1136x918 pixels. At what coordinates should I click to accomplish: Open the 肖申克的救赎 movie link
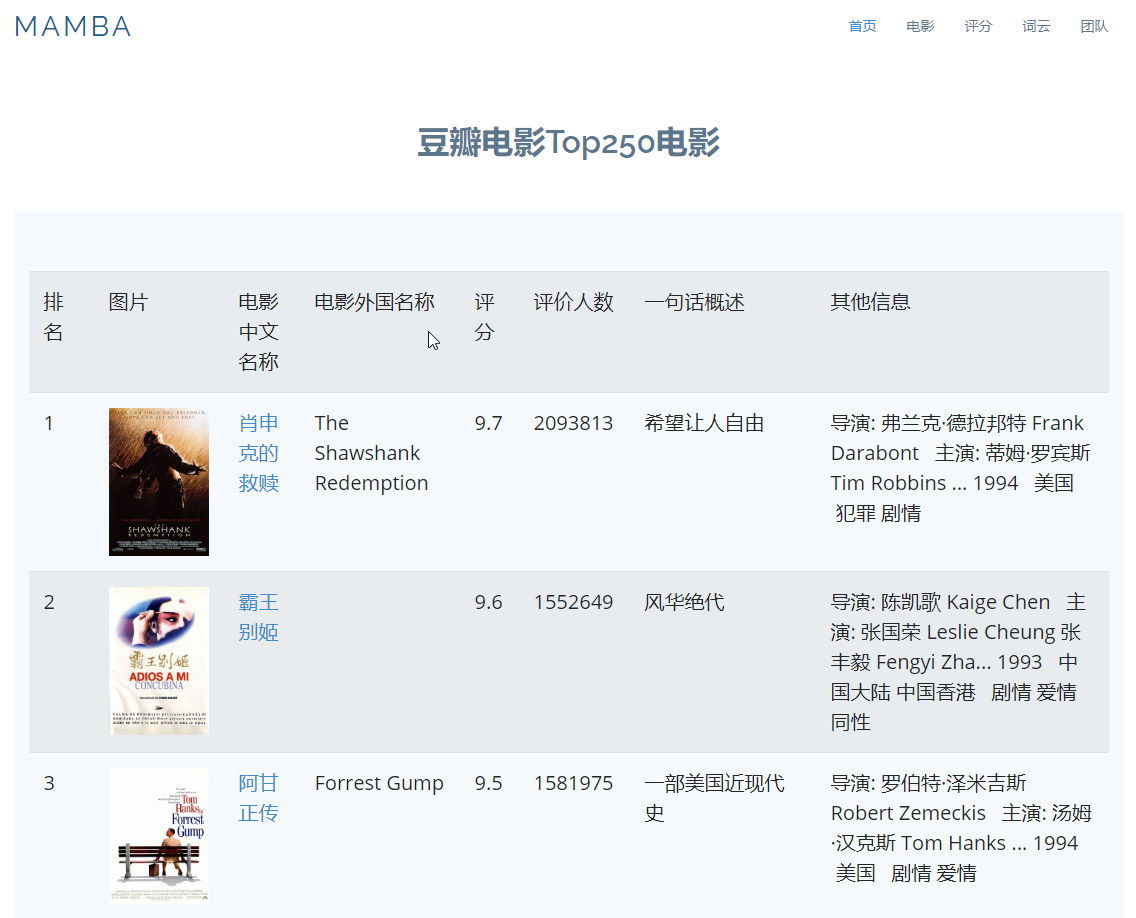tap(259, 453)
